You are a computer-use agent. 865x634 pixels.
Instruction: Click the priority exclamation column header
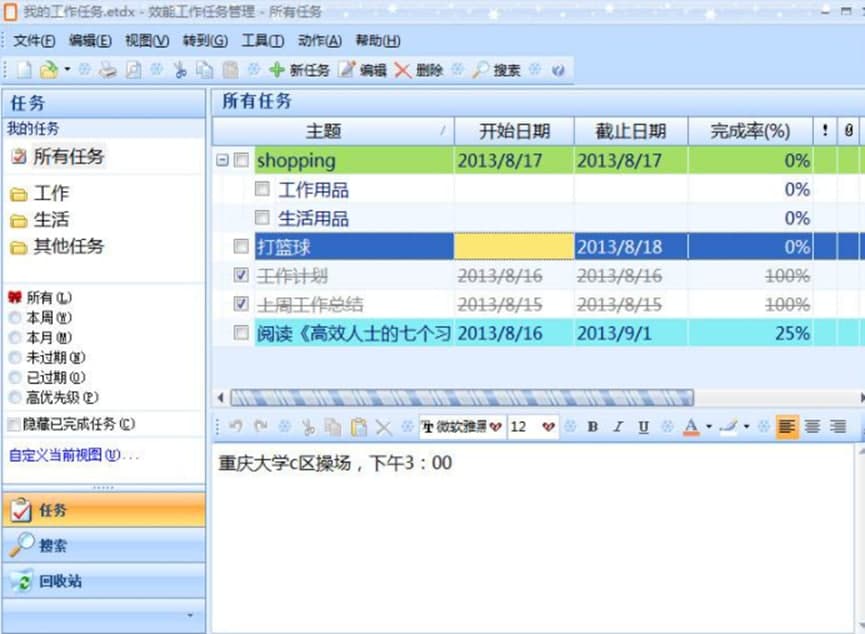pos(825,131)
